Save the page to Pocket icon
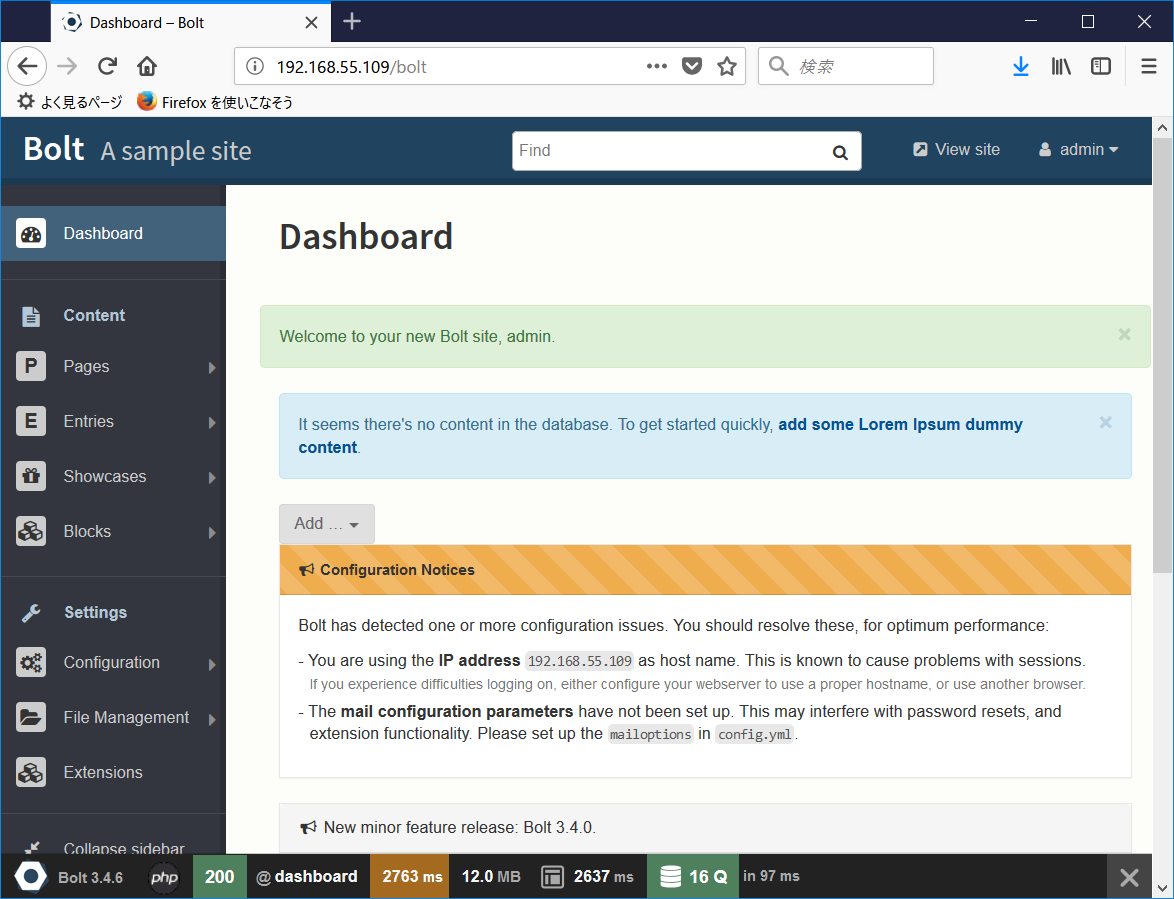Screen dimensions: 1174x899 692,67
